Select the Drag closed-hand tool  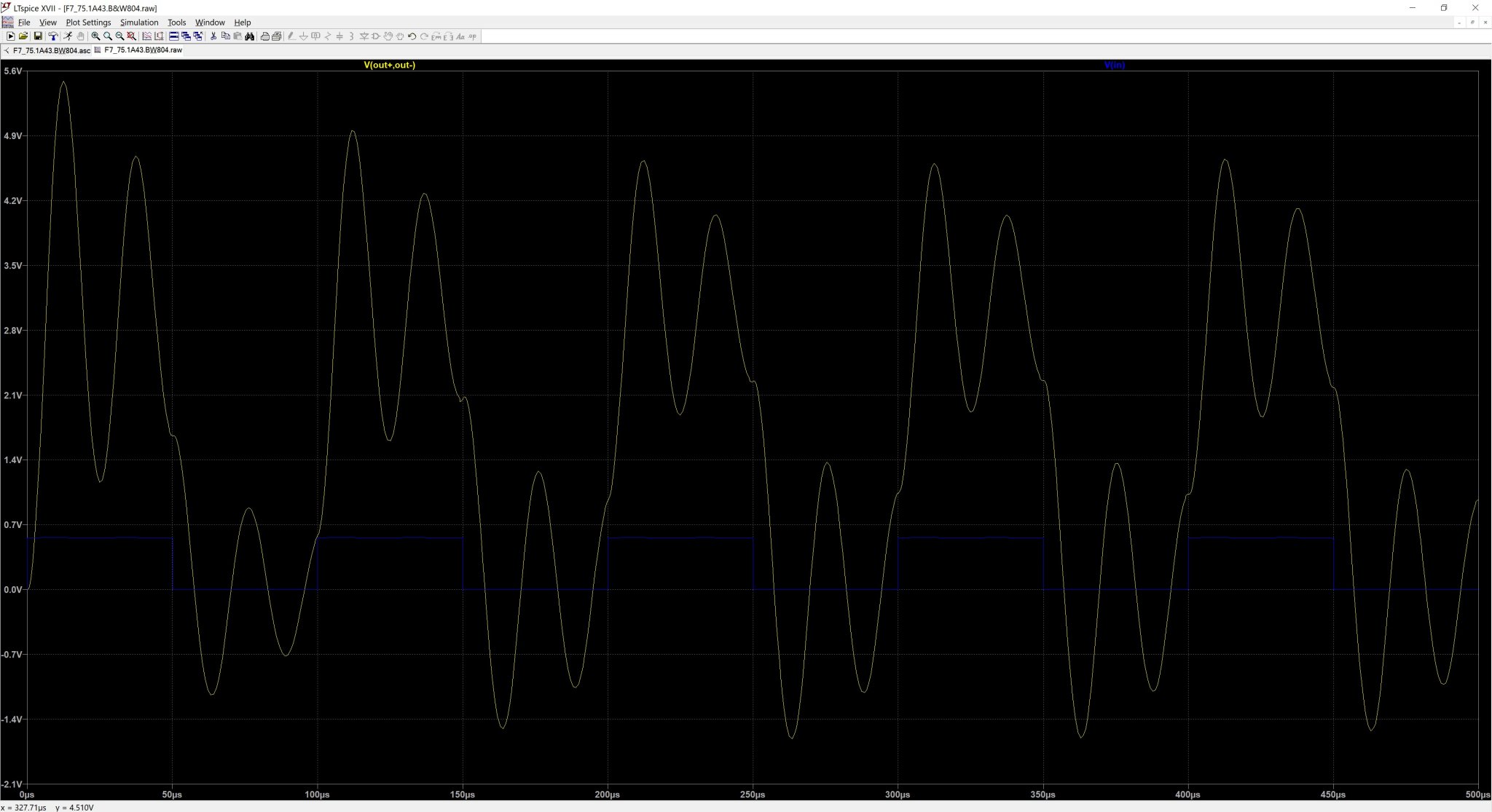click(x=400, y=36)
